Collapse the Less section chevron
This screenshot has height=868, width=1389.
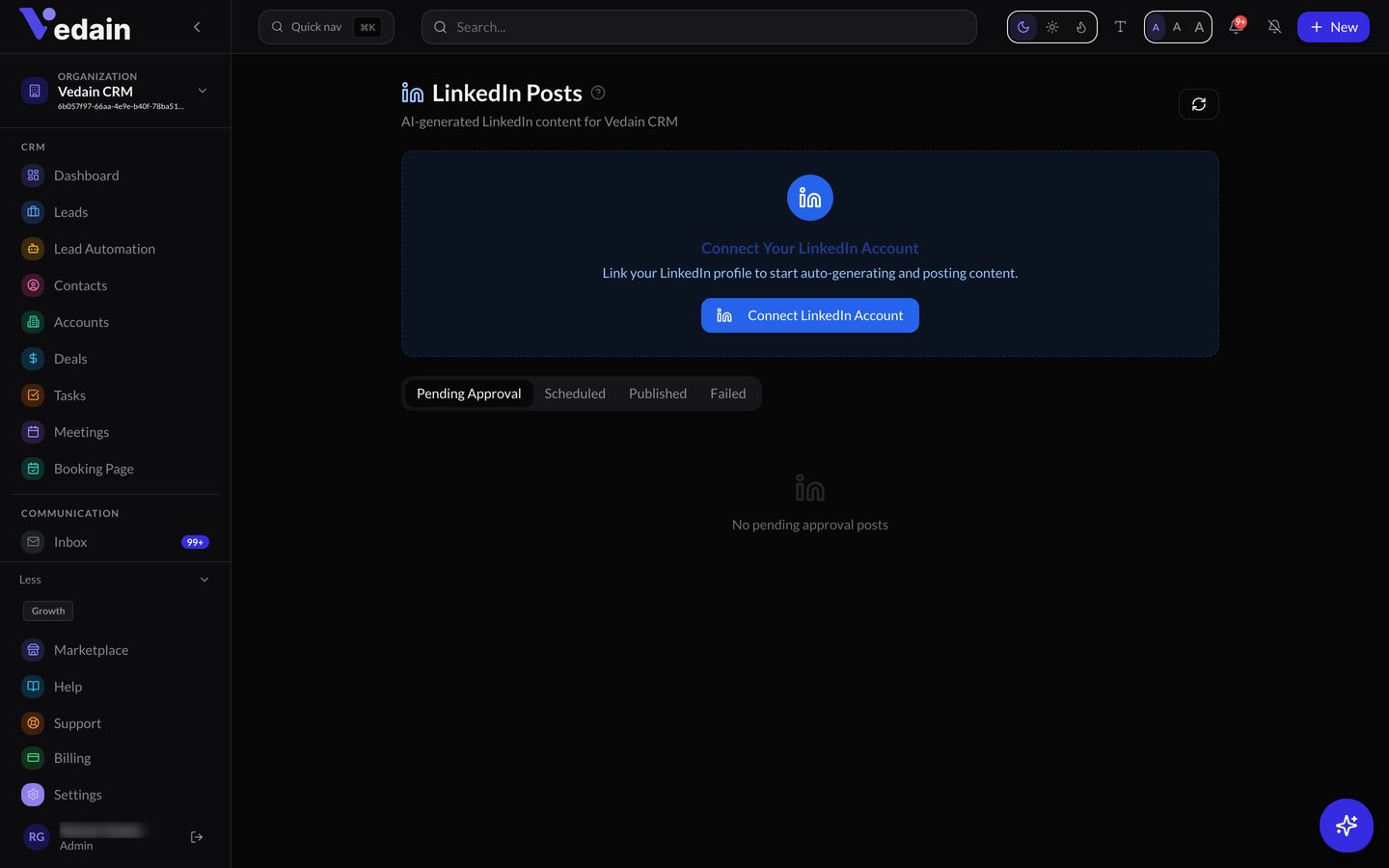pyautogui.click(x=204, y=580)
